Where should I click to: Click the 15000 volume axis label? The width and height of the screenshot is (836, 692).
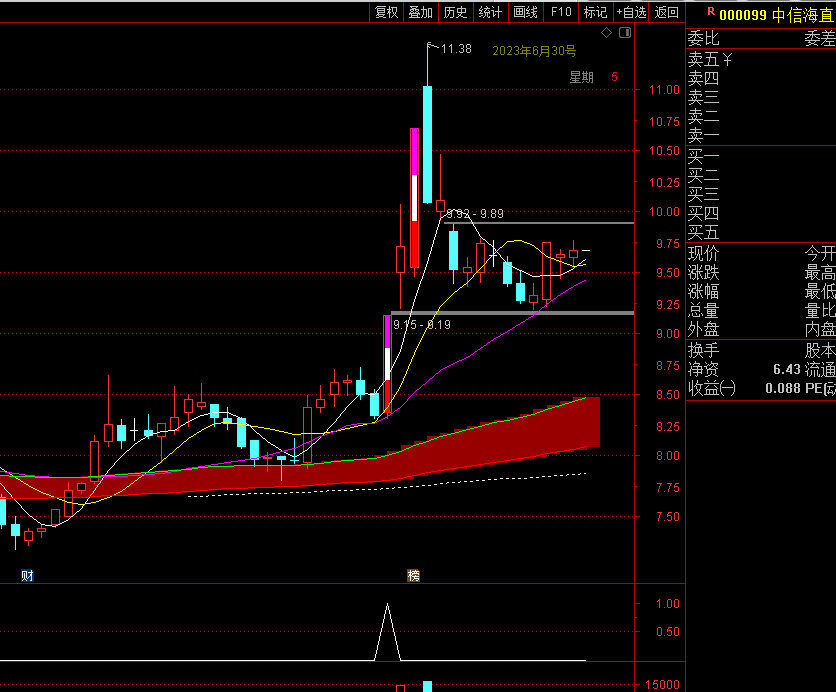[662, 685]
